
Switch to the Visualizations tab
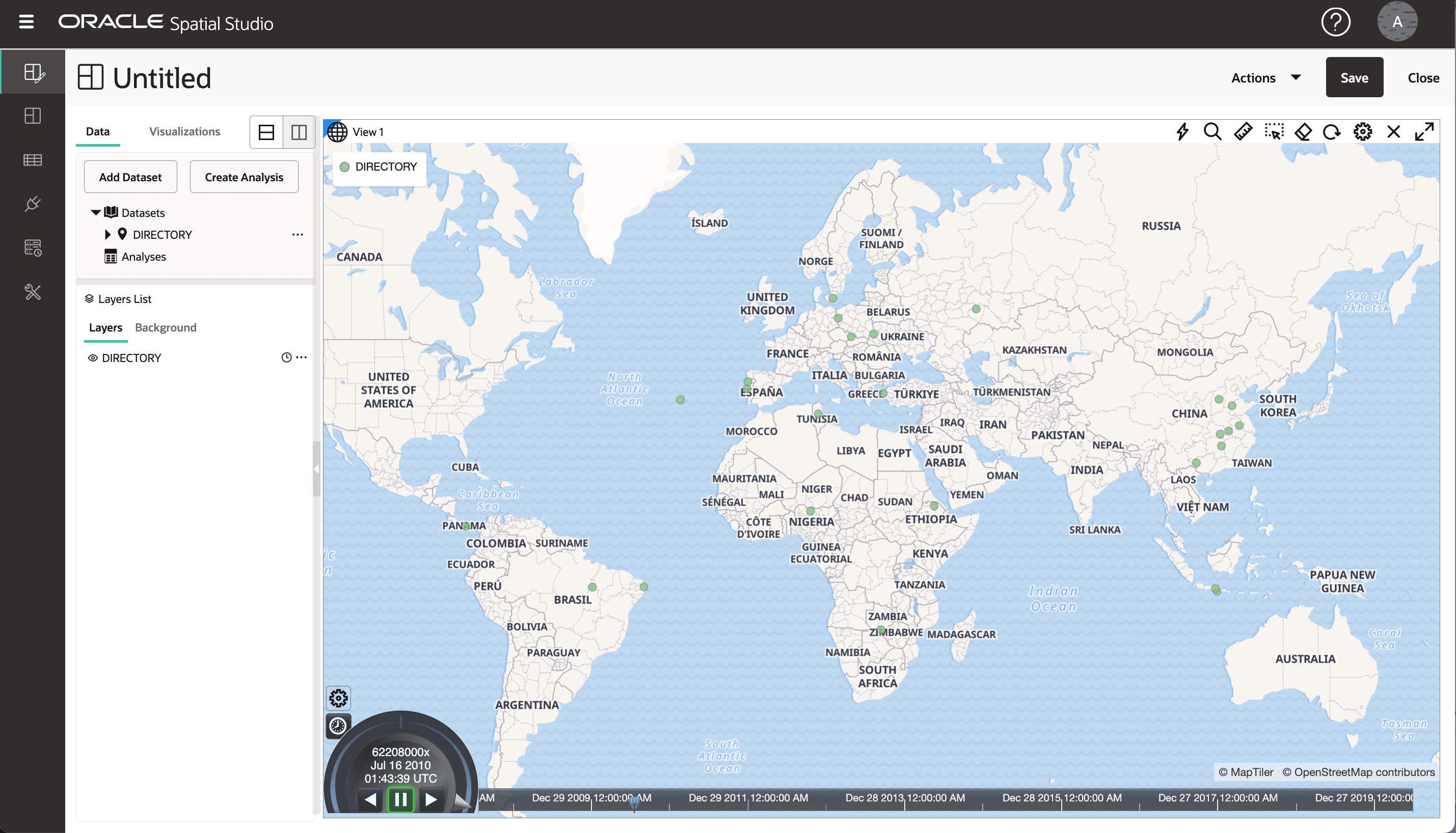click(x=184, y=131)
